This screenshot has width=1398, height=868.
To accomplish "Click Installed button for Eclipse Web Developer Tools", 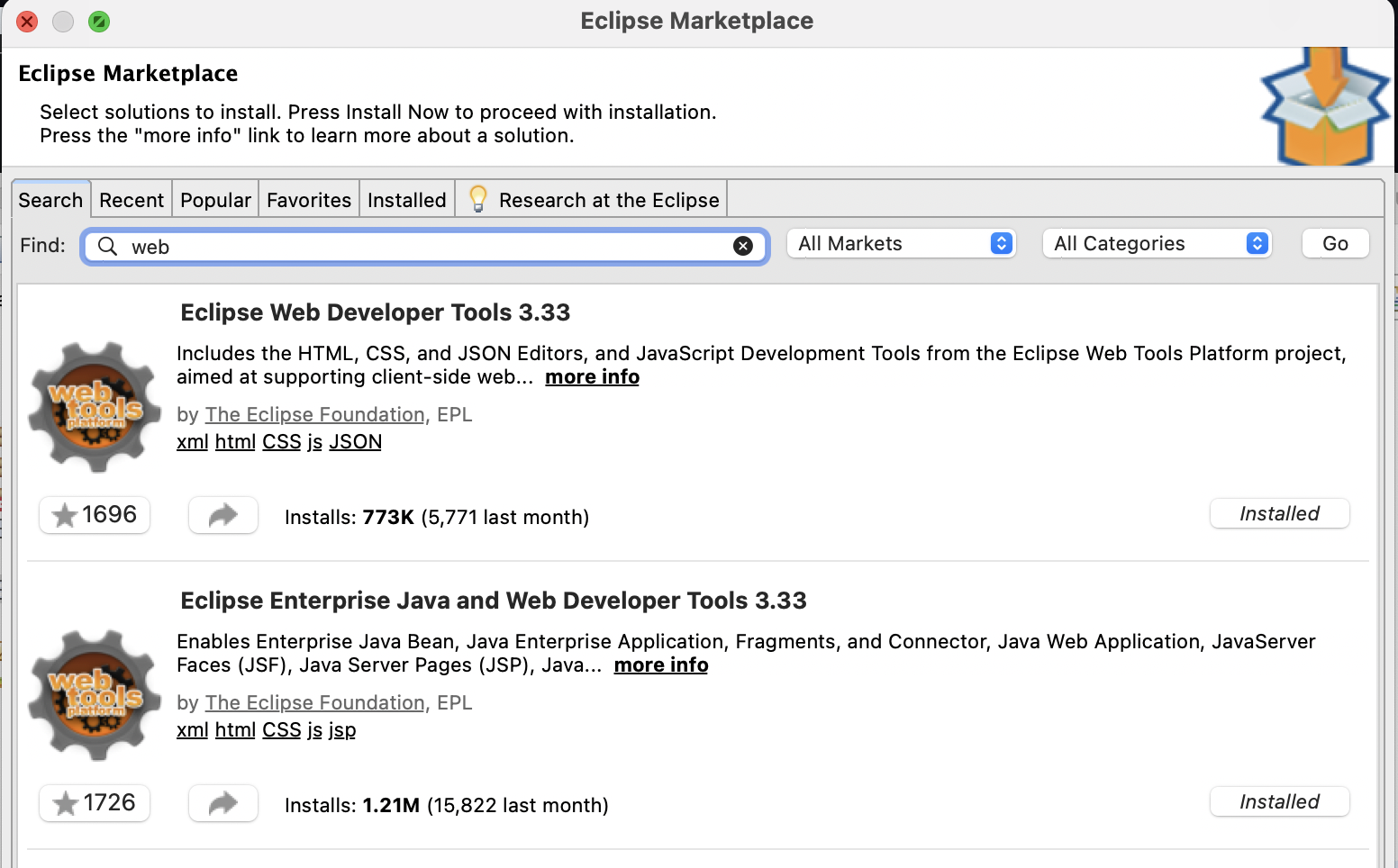I will click(1279, 514).
